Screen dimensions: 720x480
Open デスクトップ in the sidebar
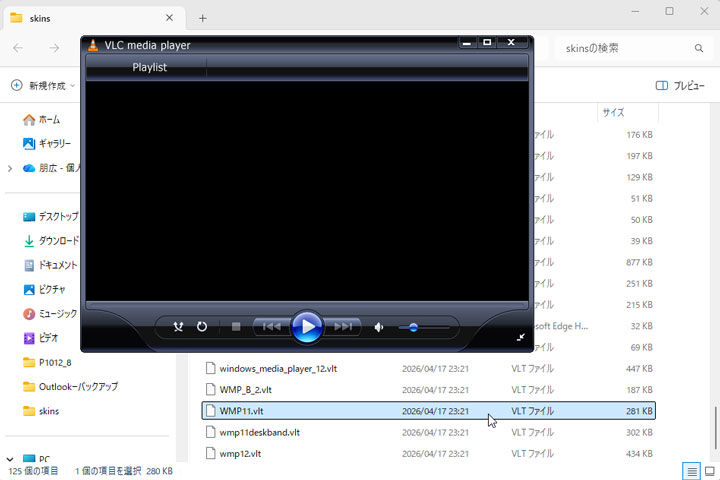tap(51, 216)
